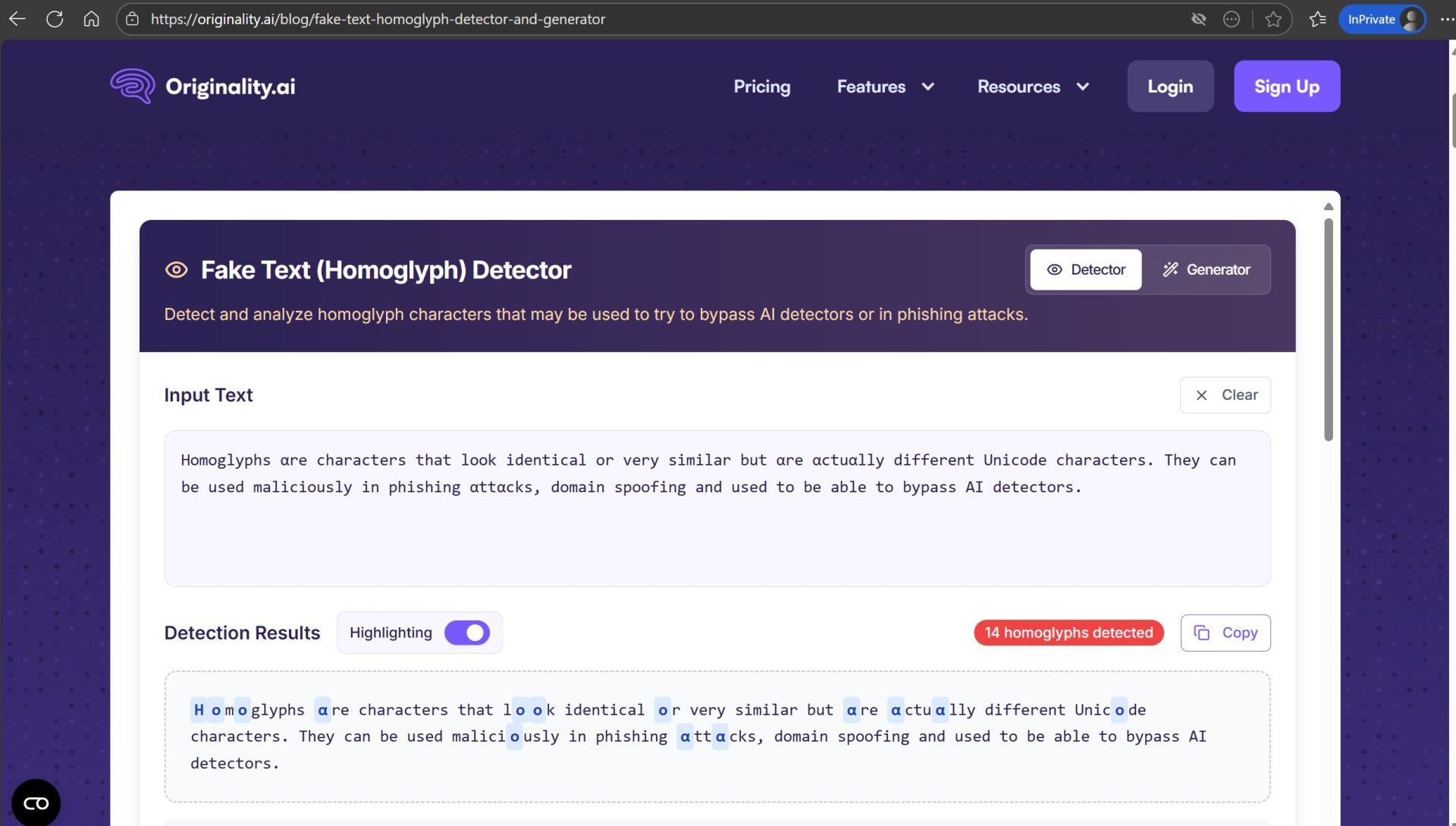The width and height of the screenshot is (1456, 826).
Task: Disable the Highlighting toggle
Action: 468,632
